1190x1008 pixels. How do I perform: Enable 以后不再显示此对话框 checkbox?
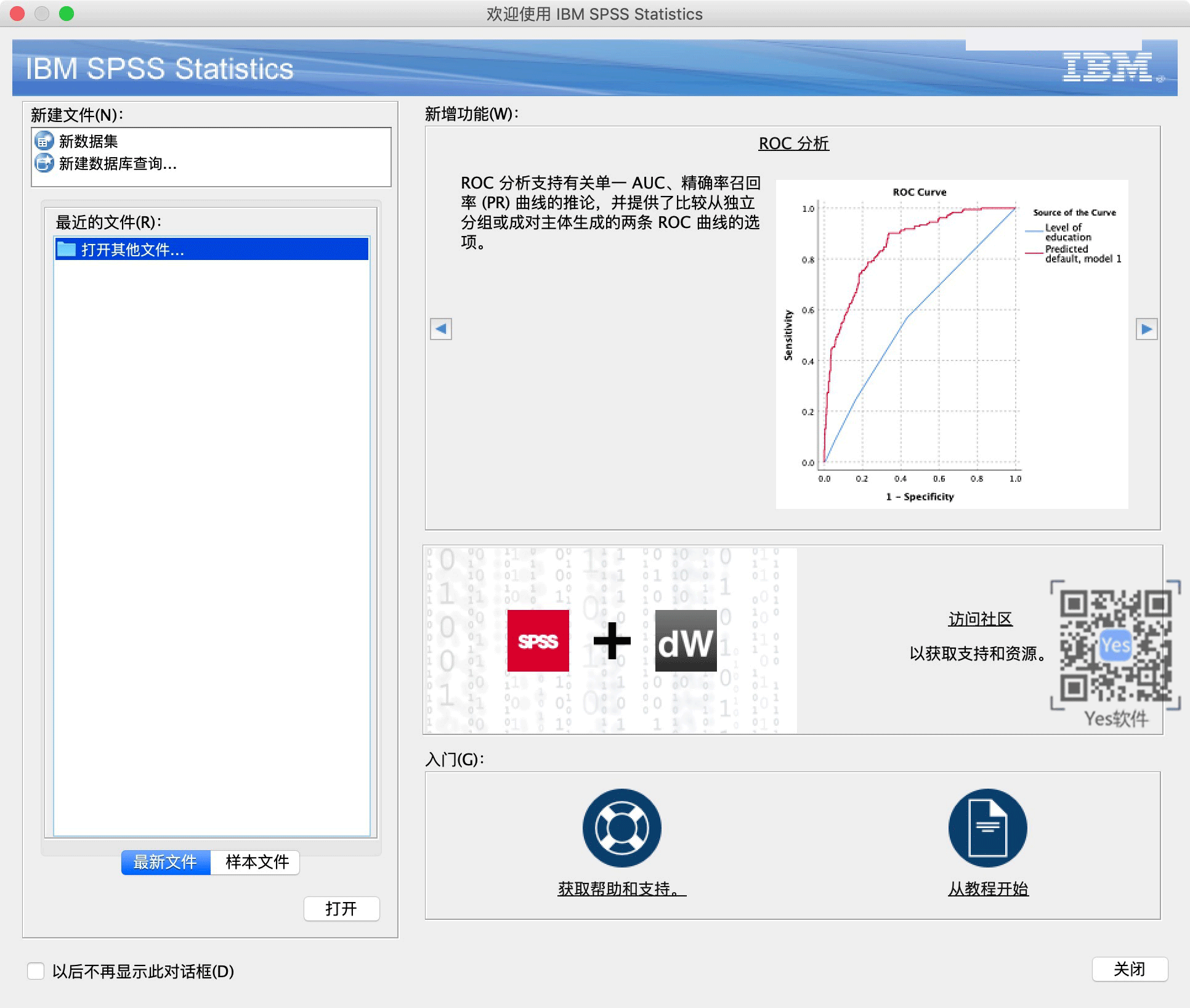(x=36, y=971)
